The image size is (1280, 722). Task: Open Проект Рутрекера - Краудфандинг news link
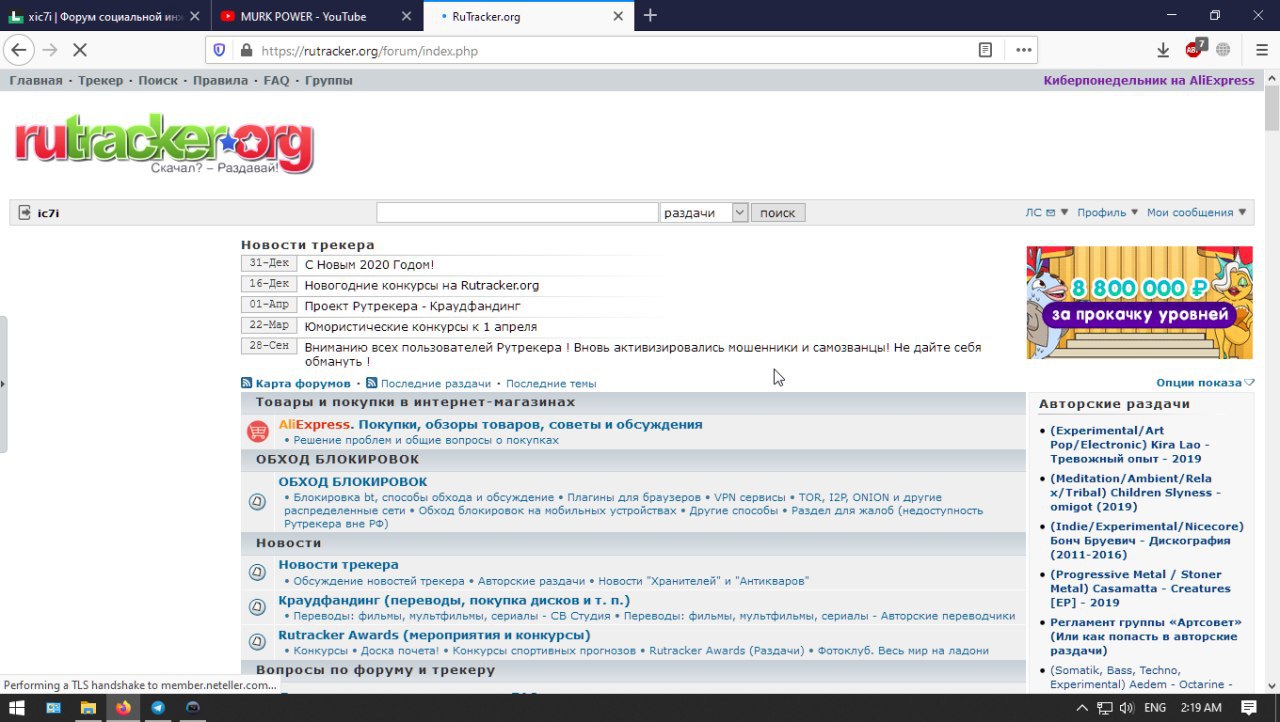412,305
